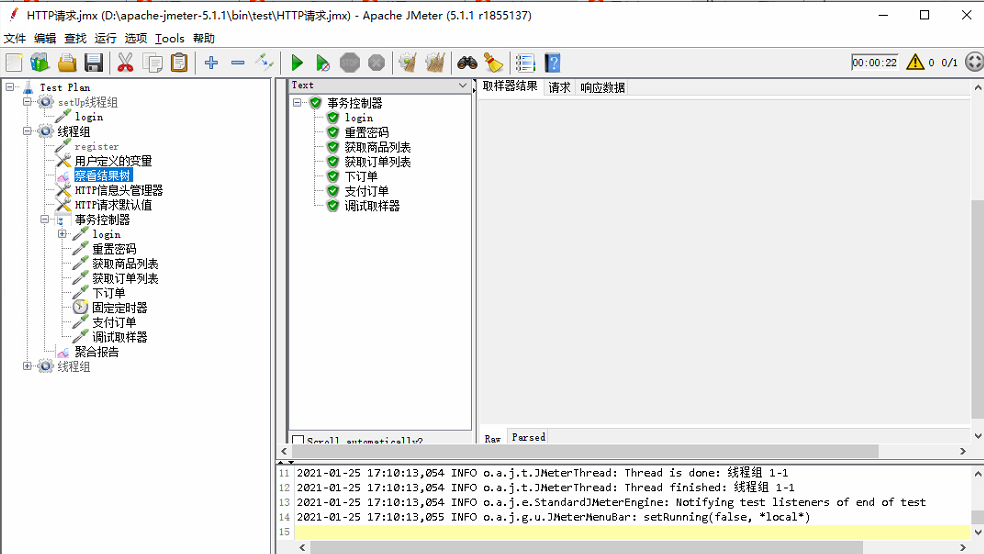Image resolution: width=984 pixels, height=554 pixels.
Task: Expand login under 事务控制器 in plan tree
Action: [x=62, y=234]
